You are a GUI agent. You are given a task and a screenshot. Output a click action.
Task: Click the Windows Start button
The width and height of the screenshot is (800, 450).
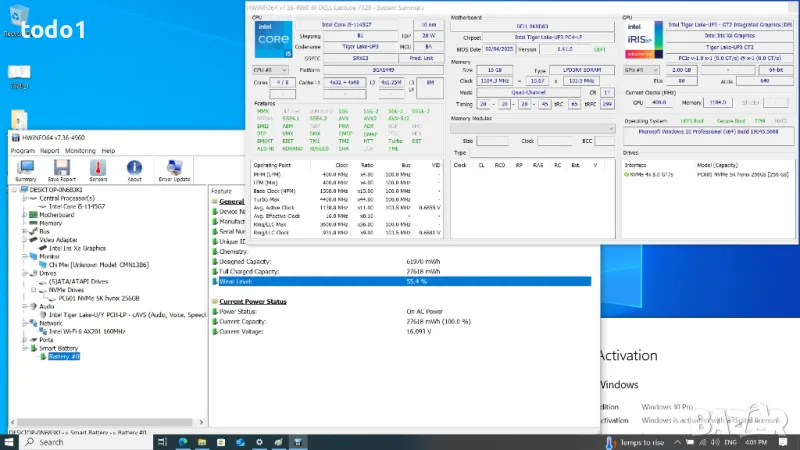coord(8,441)
